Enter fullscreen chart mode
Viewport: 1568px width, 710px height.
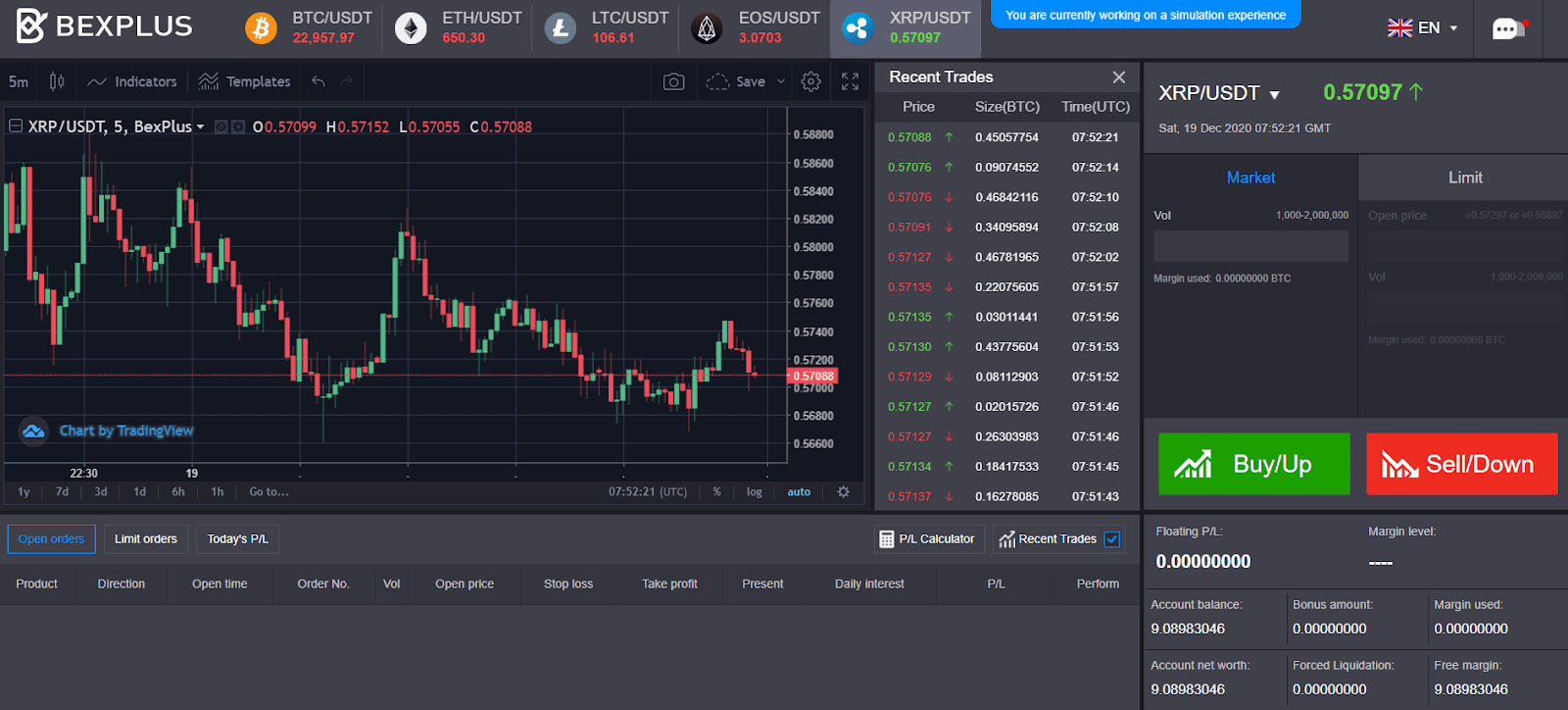[x=850, y=81]
